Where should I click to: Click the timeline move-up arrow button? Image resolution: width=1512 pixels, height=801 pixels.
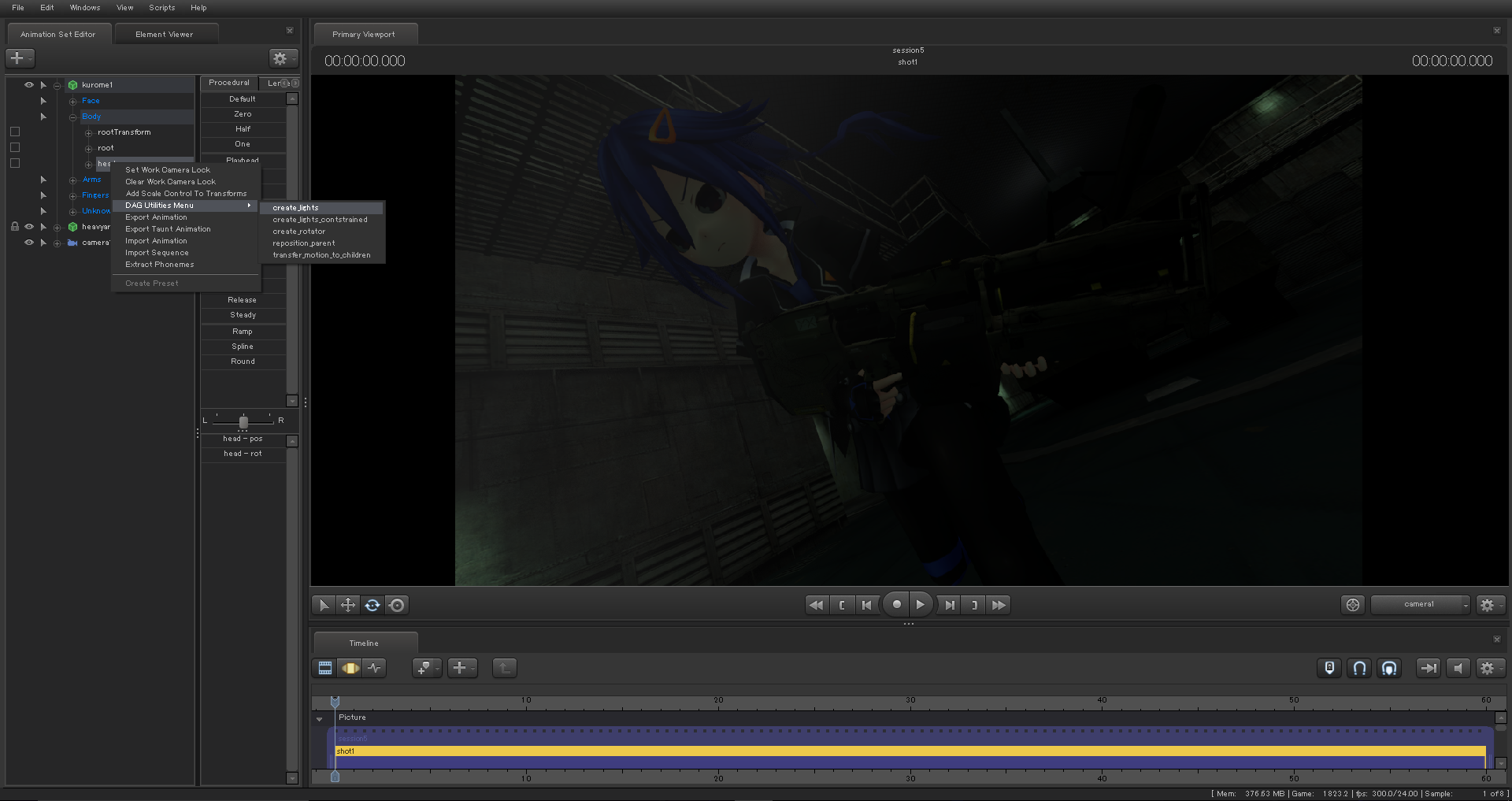504,668
